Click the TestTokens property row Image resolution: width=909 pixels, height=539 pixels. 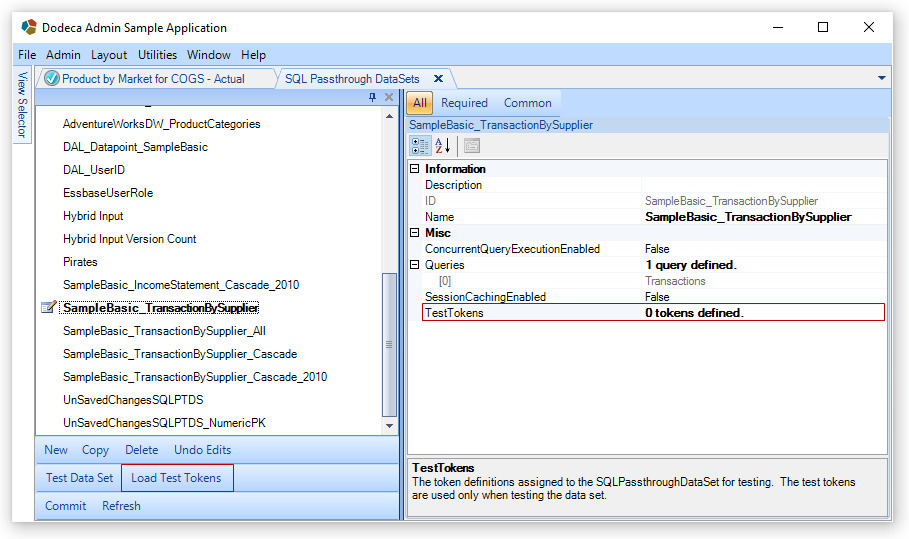pos(654,312)
